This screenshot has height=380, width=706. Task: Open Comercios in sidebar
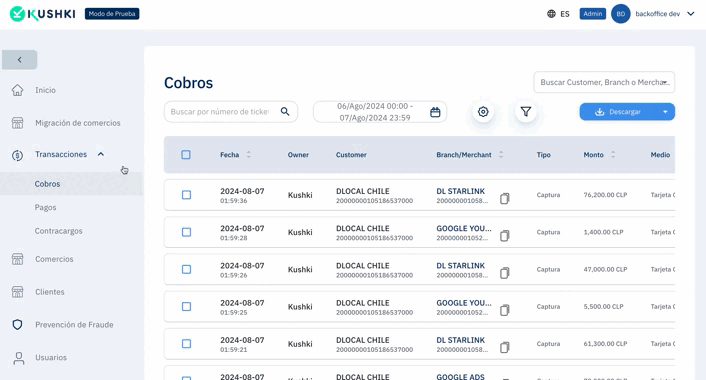pyautogui.click(x=54, y=259)
